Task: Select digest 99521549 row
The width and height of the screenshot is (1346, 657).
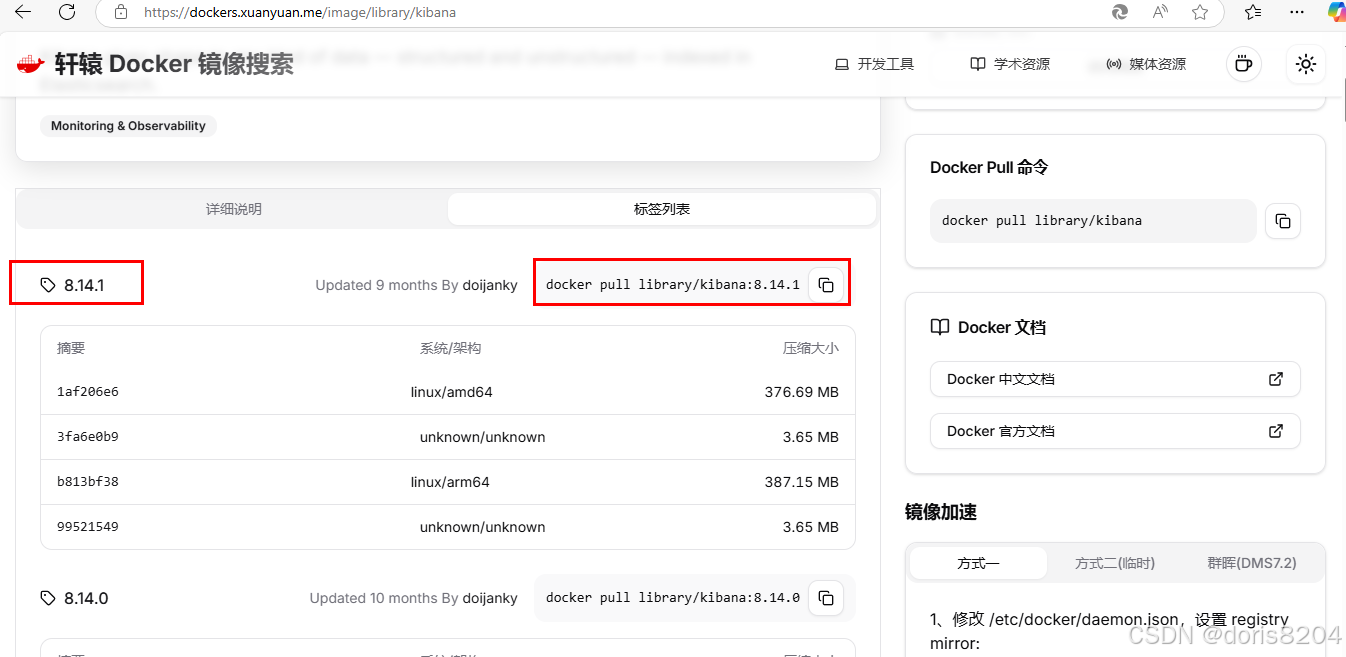Action: [x=448, y=527]
